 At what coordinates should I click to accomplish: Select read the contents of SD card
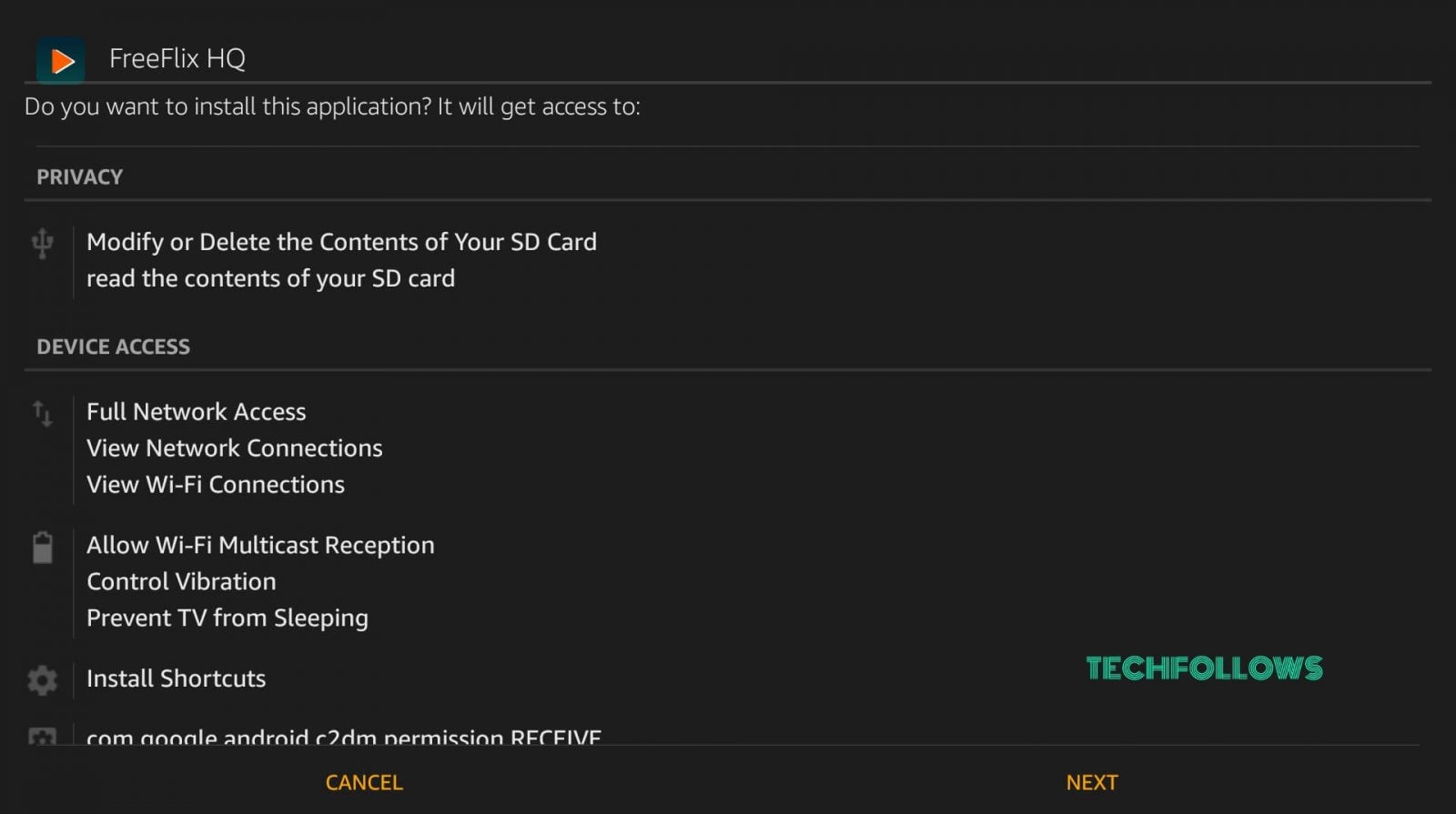pos(270,278)
